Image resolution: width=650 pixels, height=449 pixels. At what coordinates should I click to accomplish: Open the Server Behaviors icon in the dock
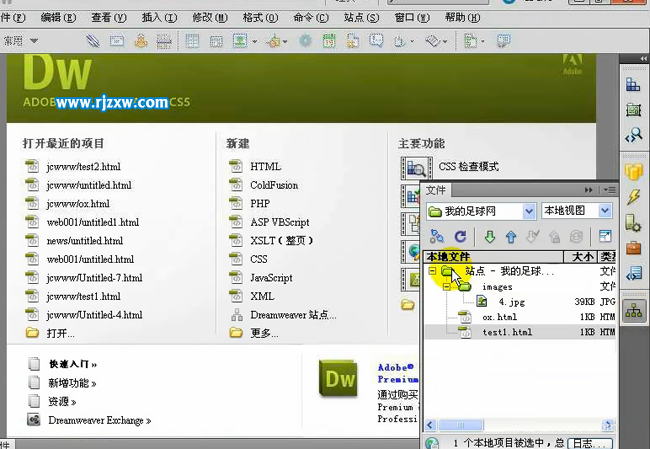point(633,223)
